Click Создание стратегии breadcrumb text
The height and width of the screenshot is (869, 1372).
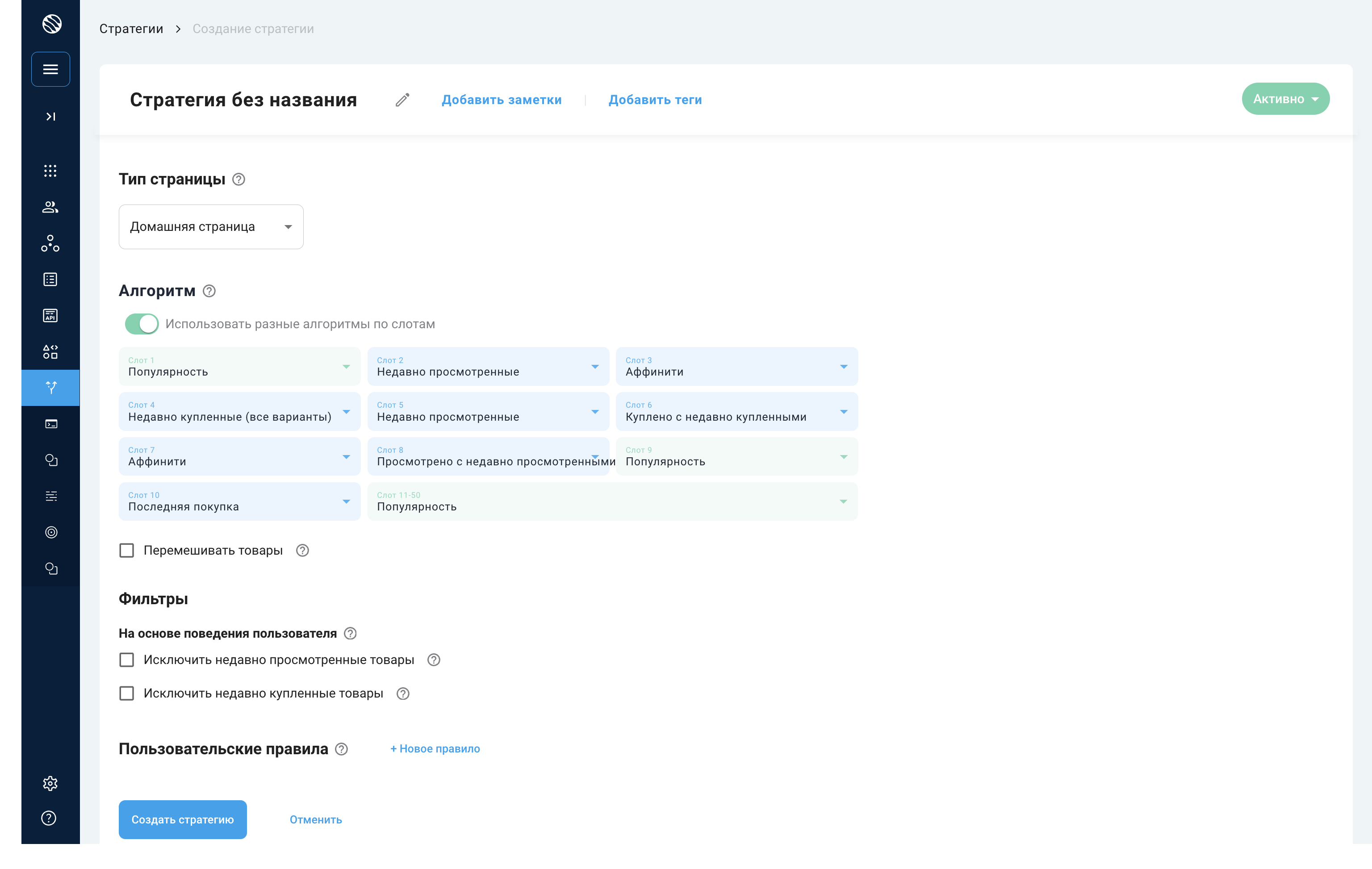tap(253, 29)
